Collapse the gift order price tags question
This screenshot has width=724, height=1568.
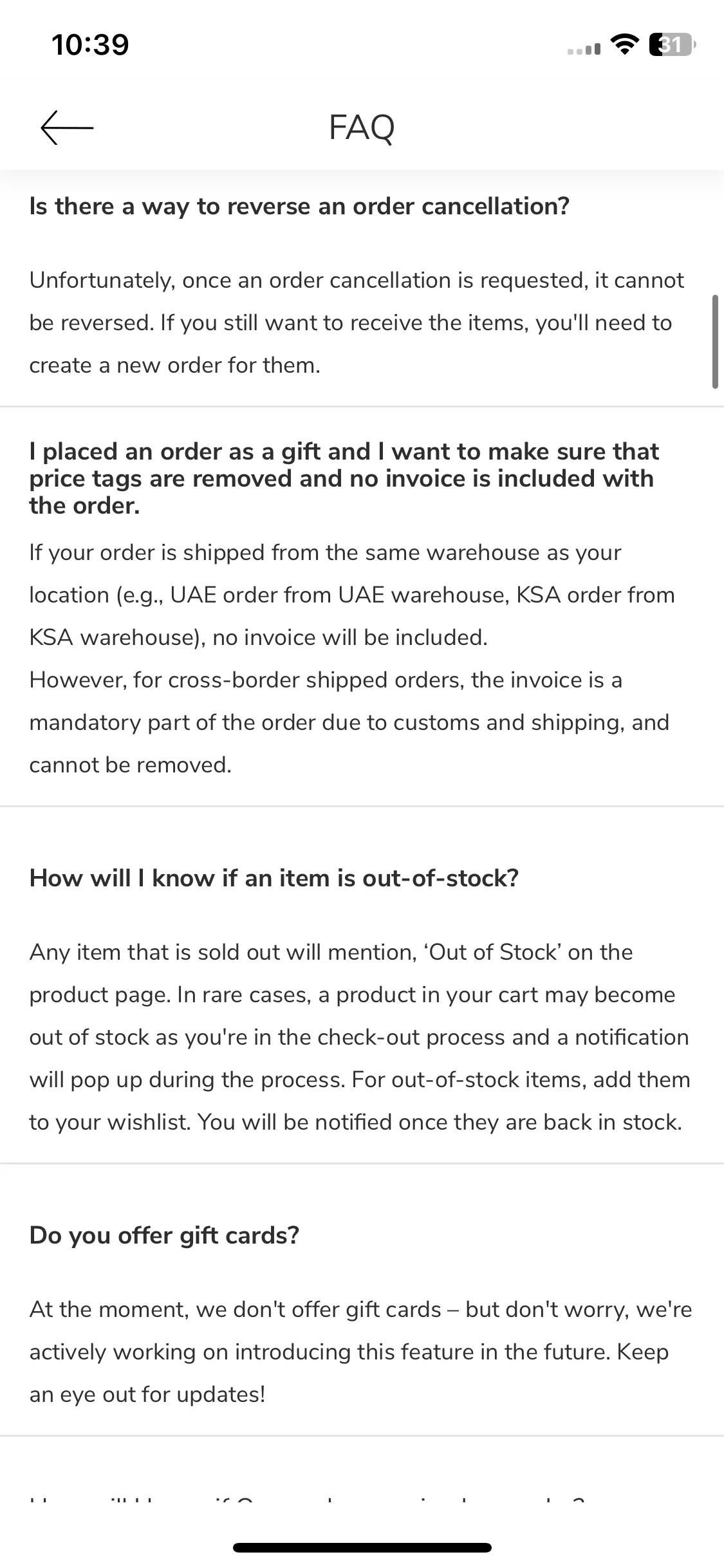point(344,478)
